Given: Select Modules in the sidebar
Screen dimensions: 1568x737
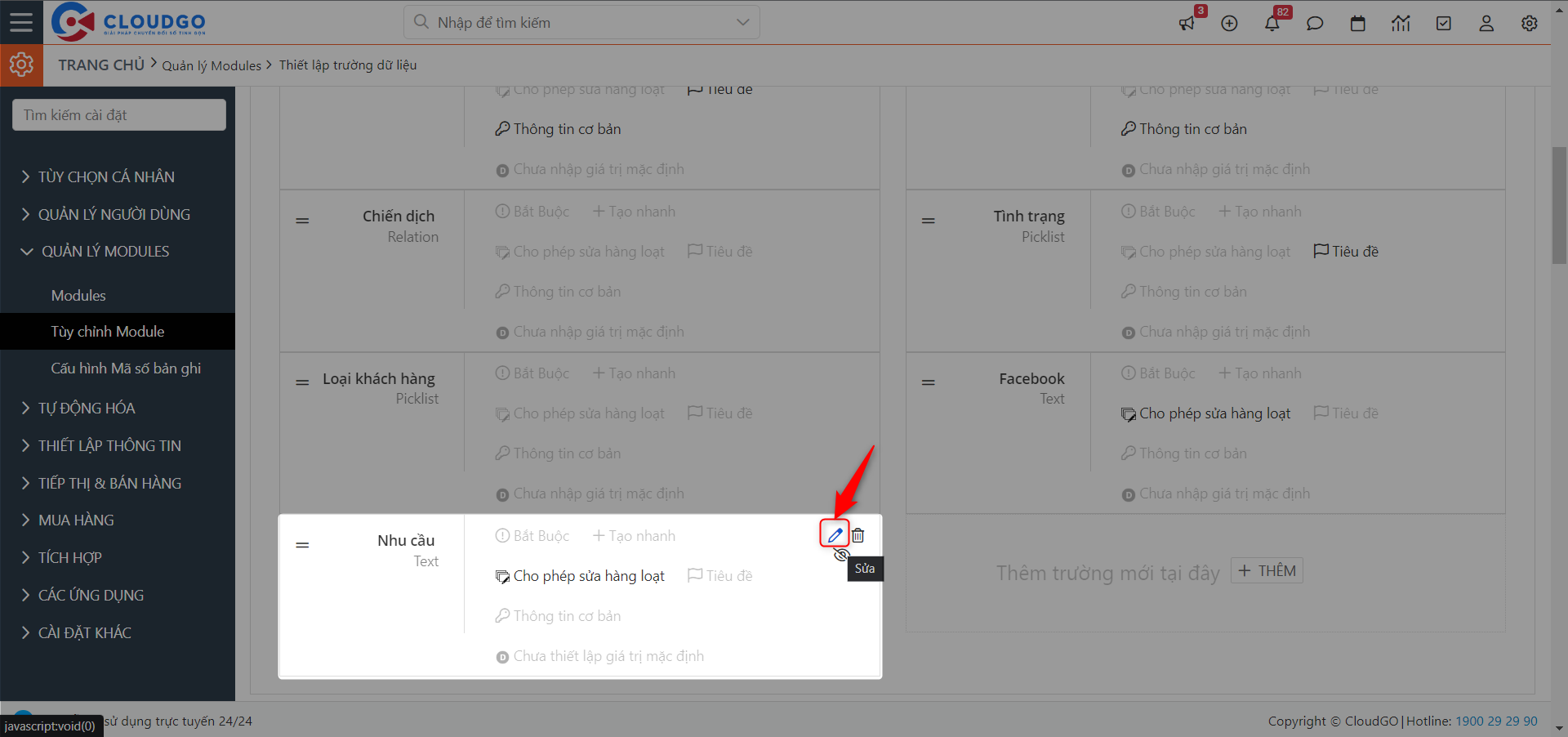Looking at the screenshot, I should coord(78,296).
